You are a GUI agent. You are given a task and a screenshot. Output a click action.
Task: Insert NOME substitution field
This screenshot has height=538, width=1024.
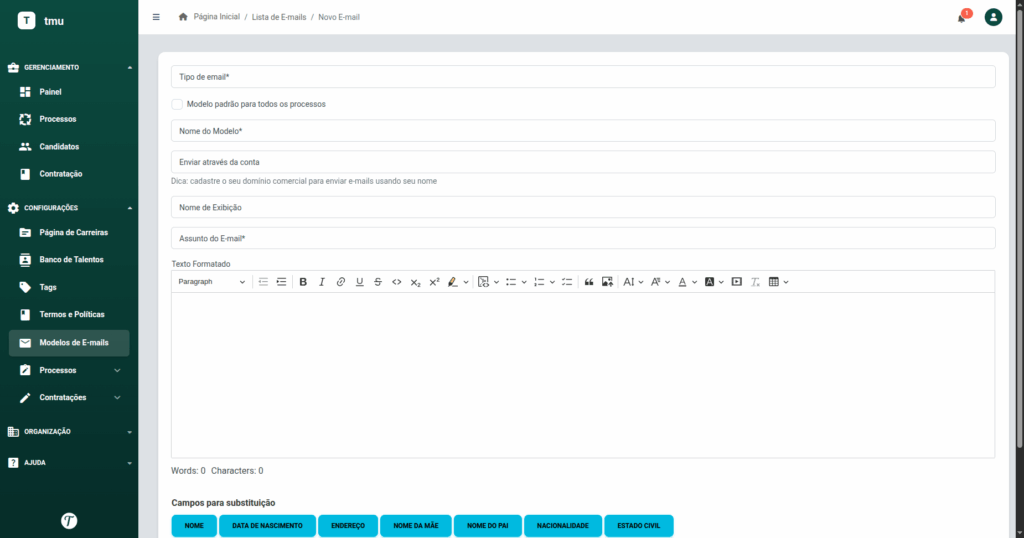click(x=194, y=526)
